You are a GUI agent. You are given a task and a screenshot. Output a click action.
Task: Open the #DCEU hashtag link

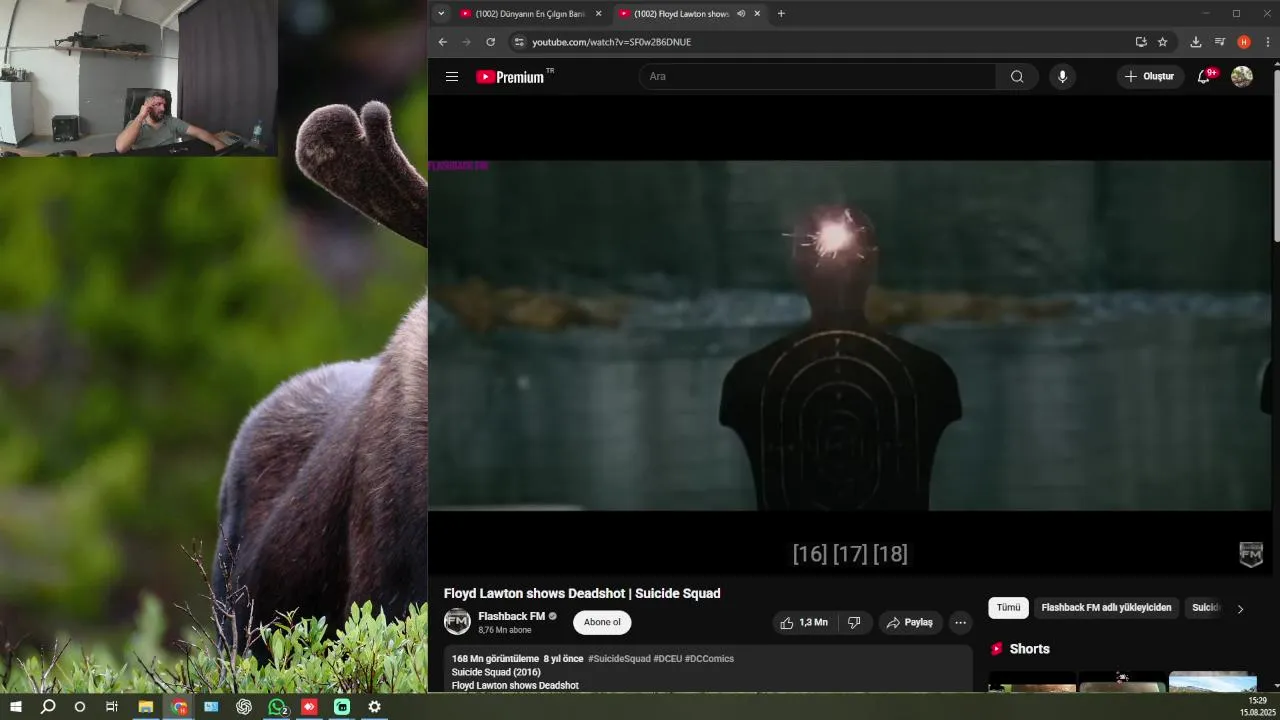click(x=667, y=659)
